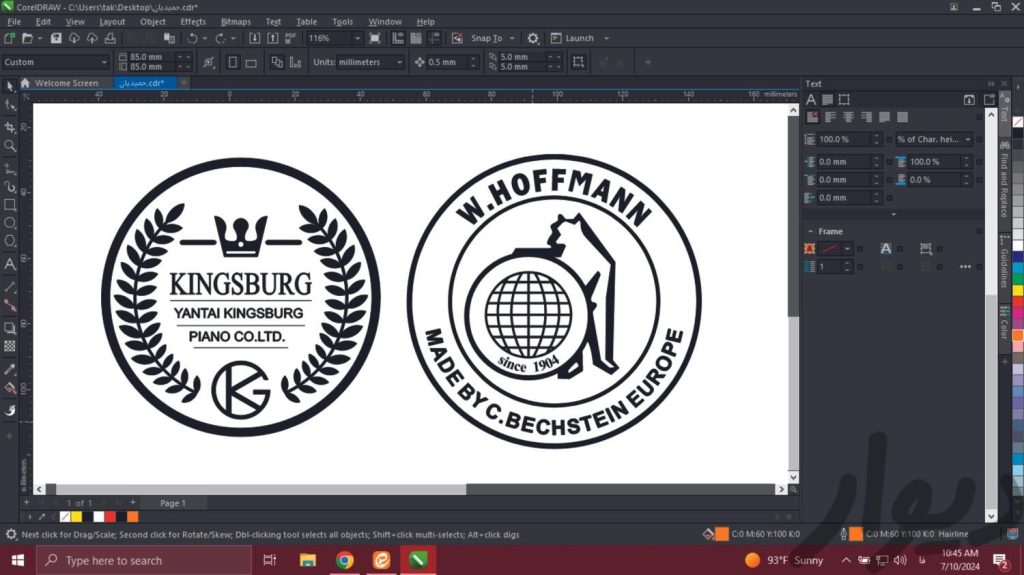Image resolution: width=1024 pixels, height=575 pixels.
Task: Select center paragraph alignment
Action: pyautogui.click(x=848, y=118)
